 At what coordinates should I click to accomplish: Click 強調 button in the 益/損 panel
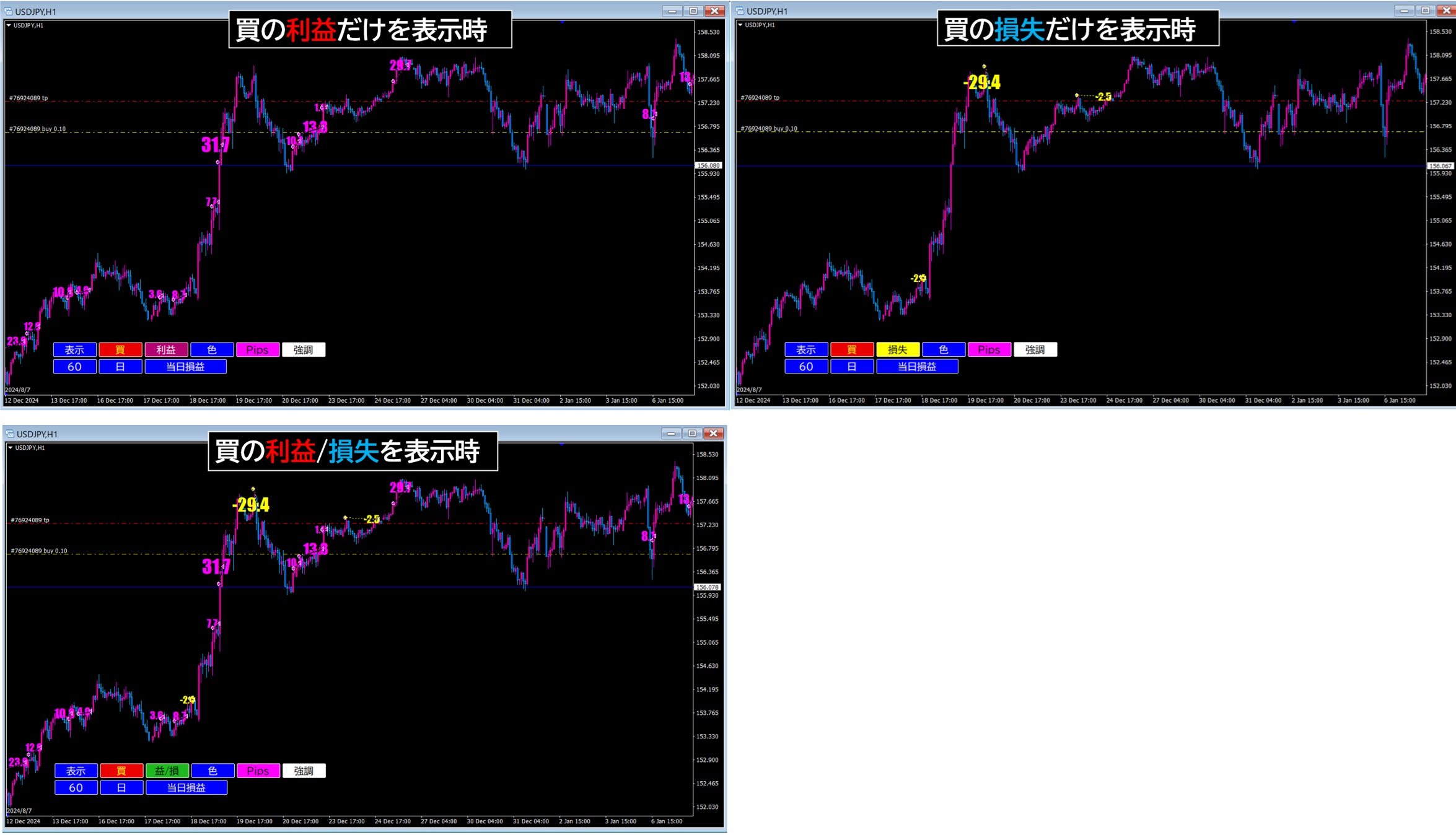coord(304,771)
